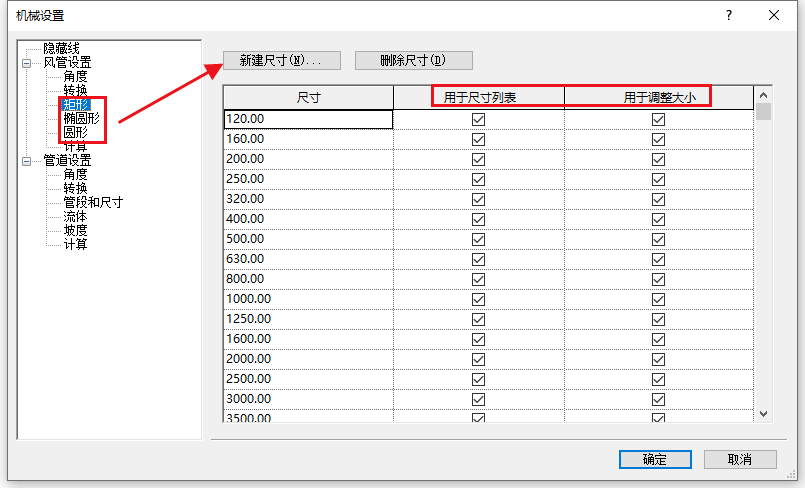The width and height of the screenshot is (805, 488).
Task: Select the 1000.00 size cell
Action: (x=309, y=299)
